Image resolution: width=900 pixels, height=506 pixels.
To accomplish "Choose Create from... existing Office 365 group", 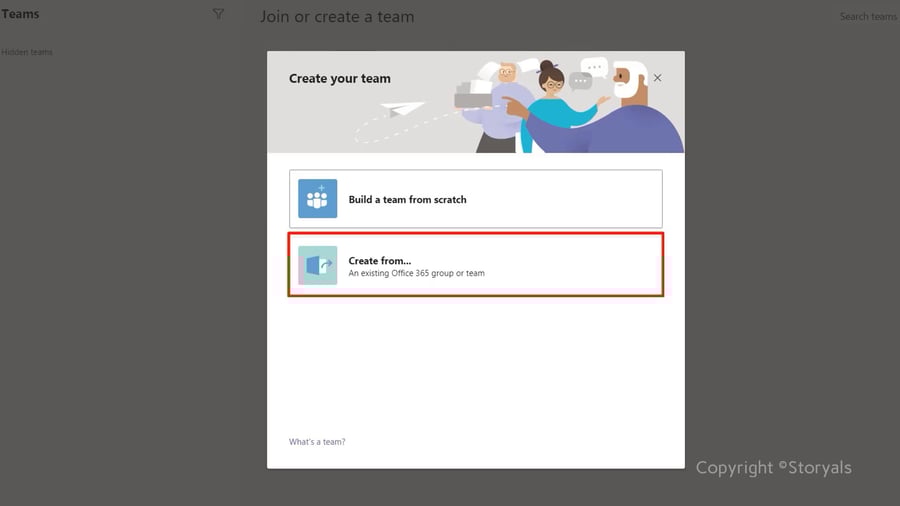I will (x=476, y=265).
